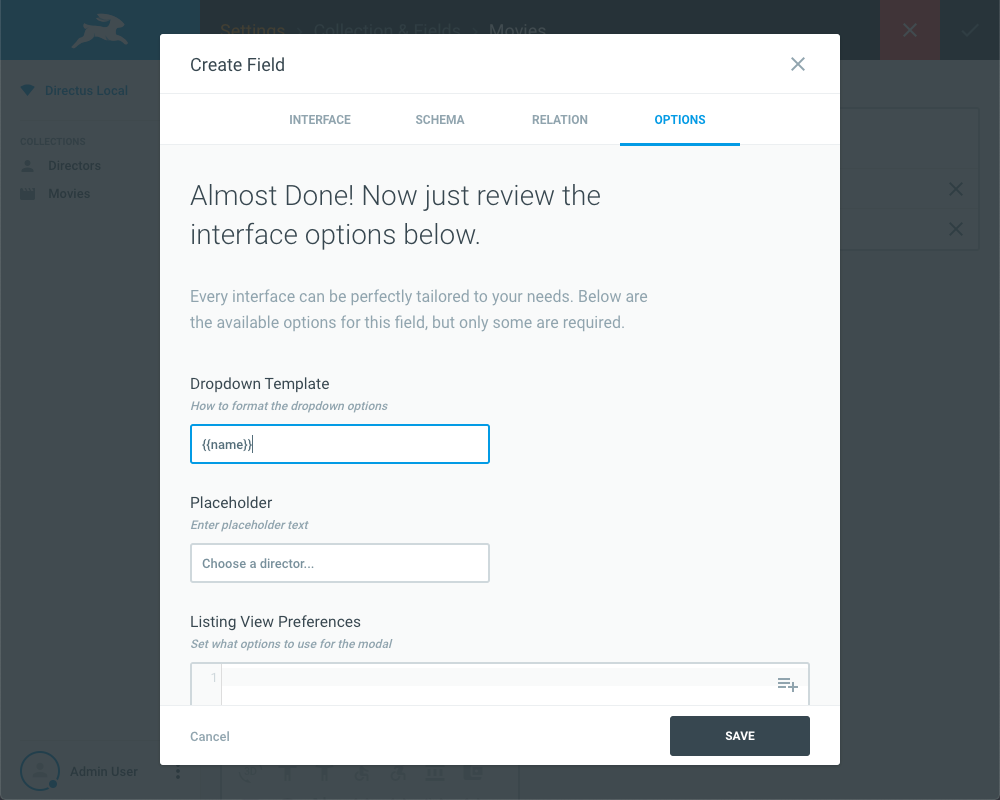The image size is (1000, 800).
Task: Click the "Listing View Preferences" label
Action: (276, 622)
